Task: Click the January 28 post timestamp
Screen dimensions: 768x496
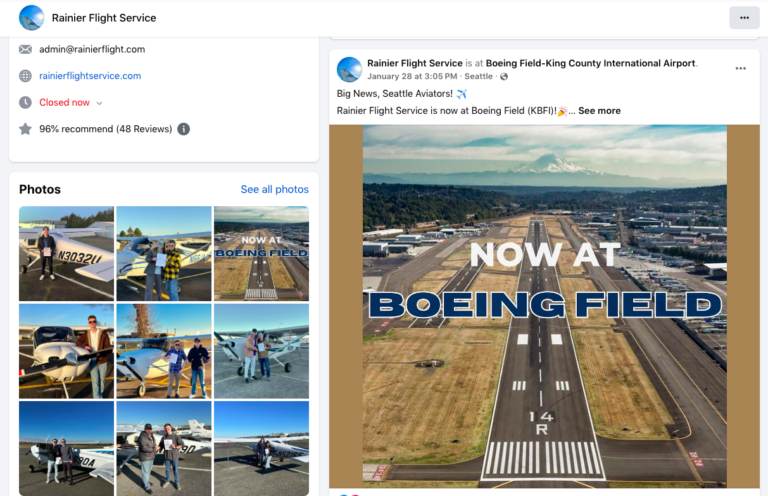Action: click(x=412, y=76)
